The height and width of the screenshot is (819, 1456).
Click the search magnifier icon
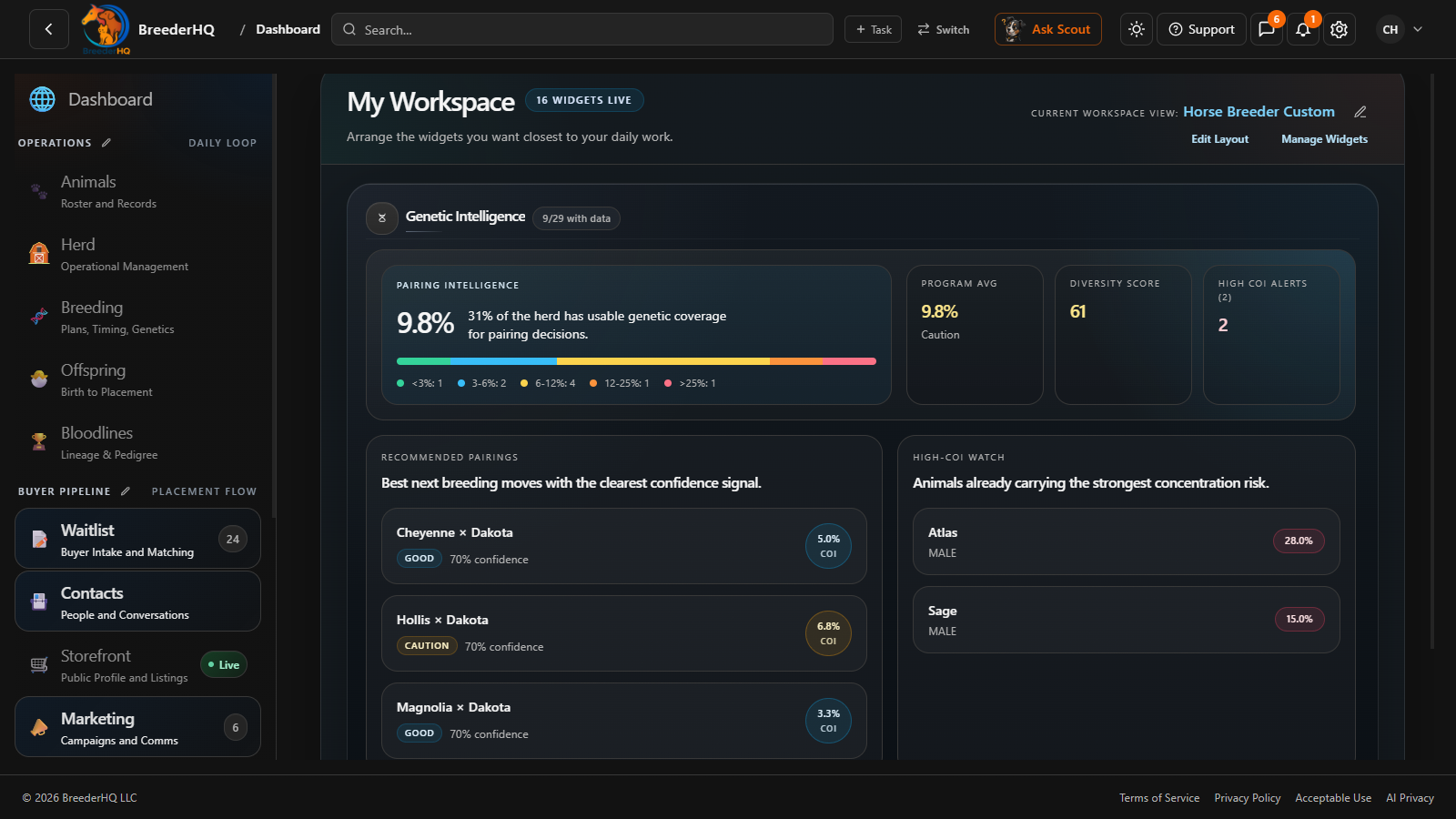point(349,29)
